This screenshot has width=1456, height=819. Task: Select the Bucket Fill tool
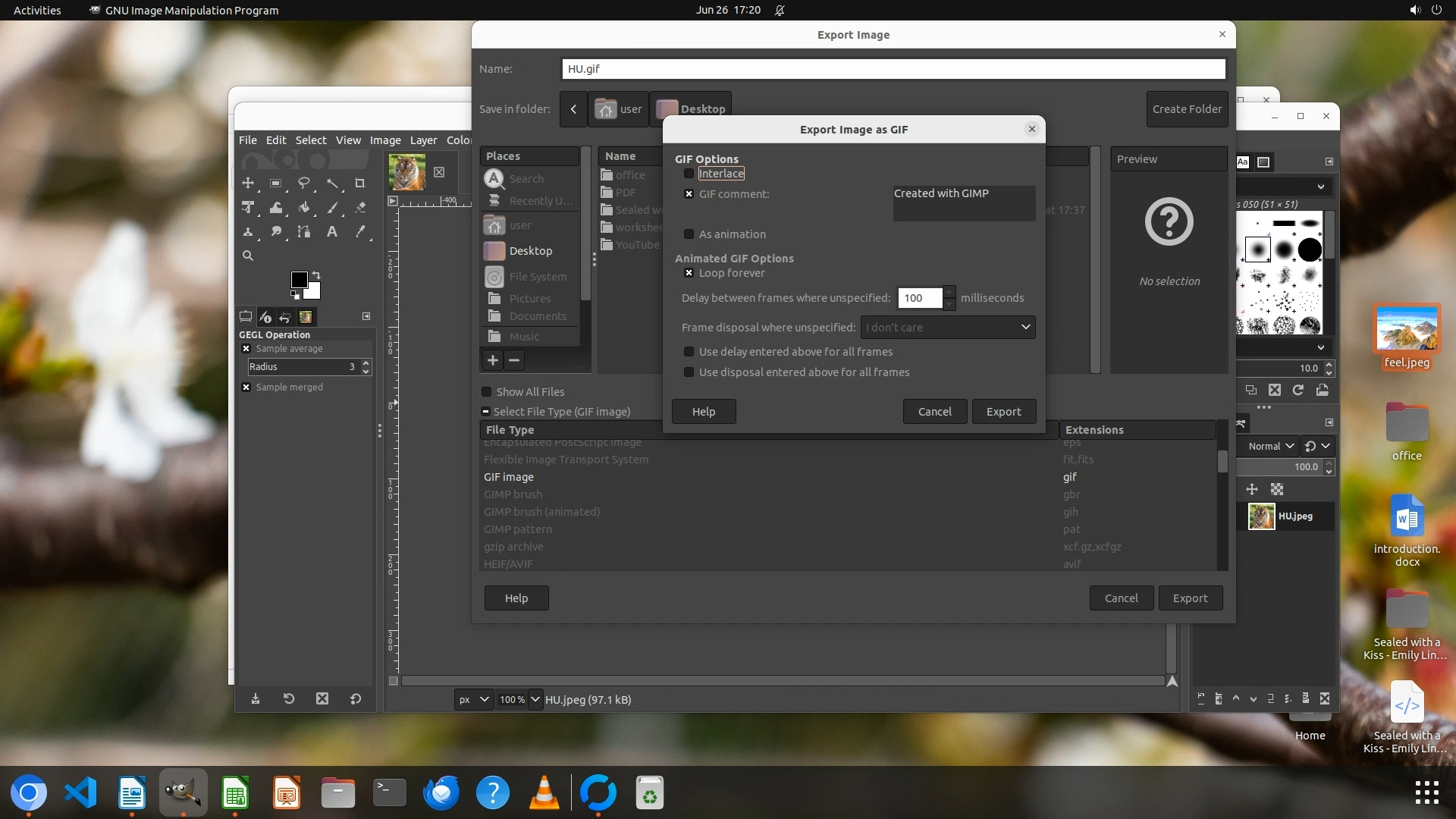pyautogui.click(x=304, y=208)
